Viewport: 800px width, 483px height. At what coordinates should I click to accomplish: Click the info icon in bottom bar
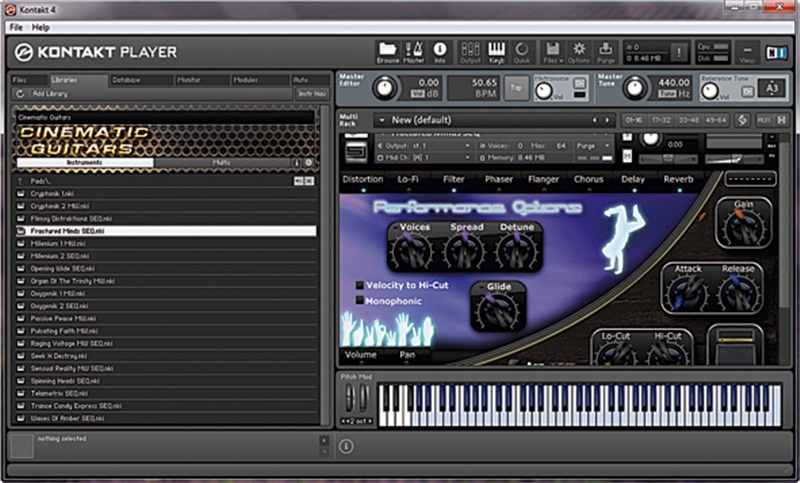click(x=345, y=446)
